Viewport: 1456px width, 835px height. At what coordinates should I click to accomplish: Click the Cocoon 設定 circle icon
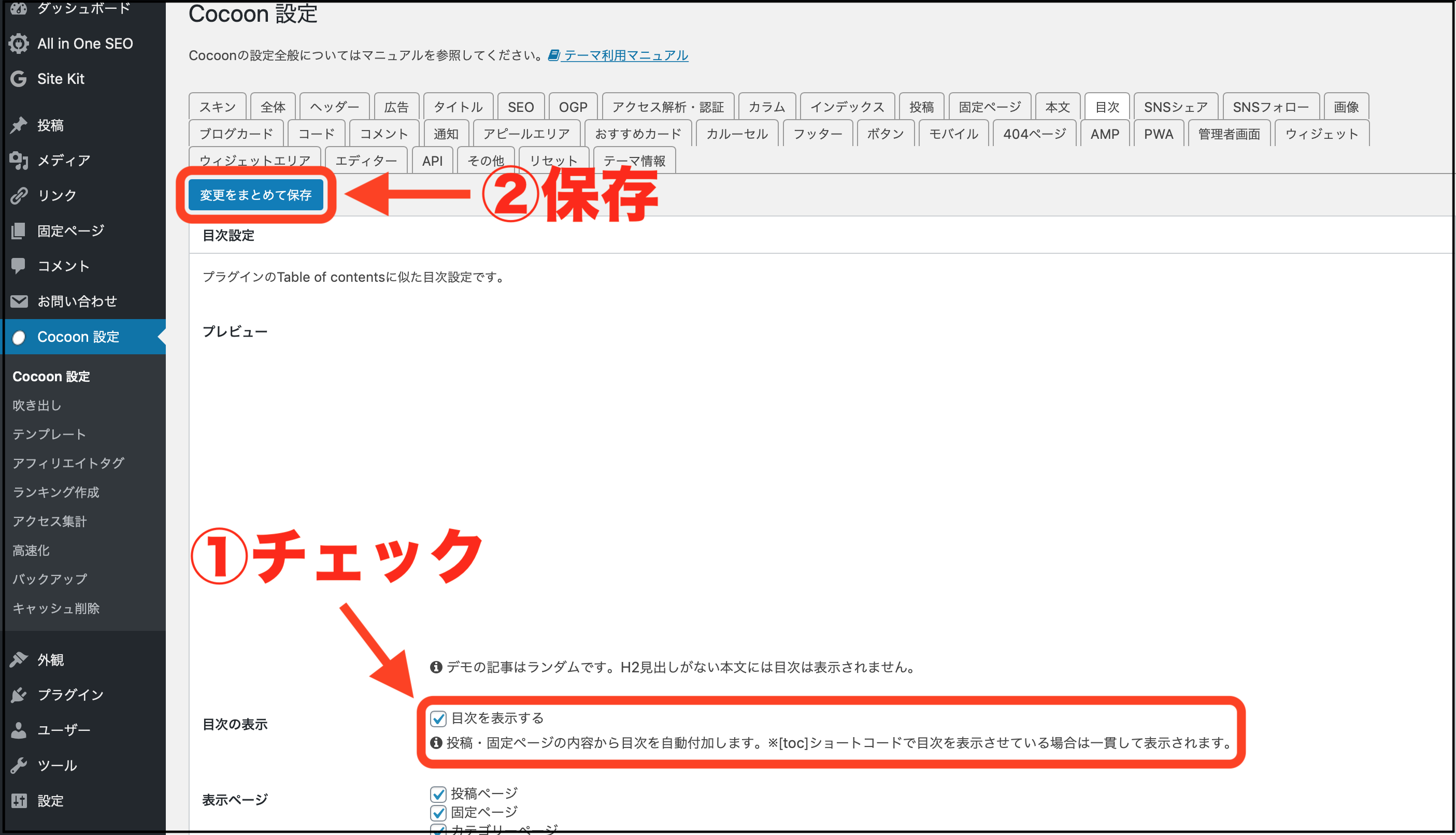[x=19, y=337]
